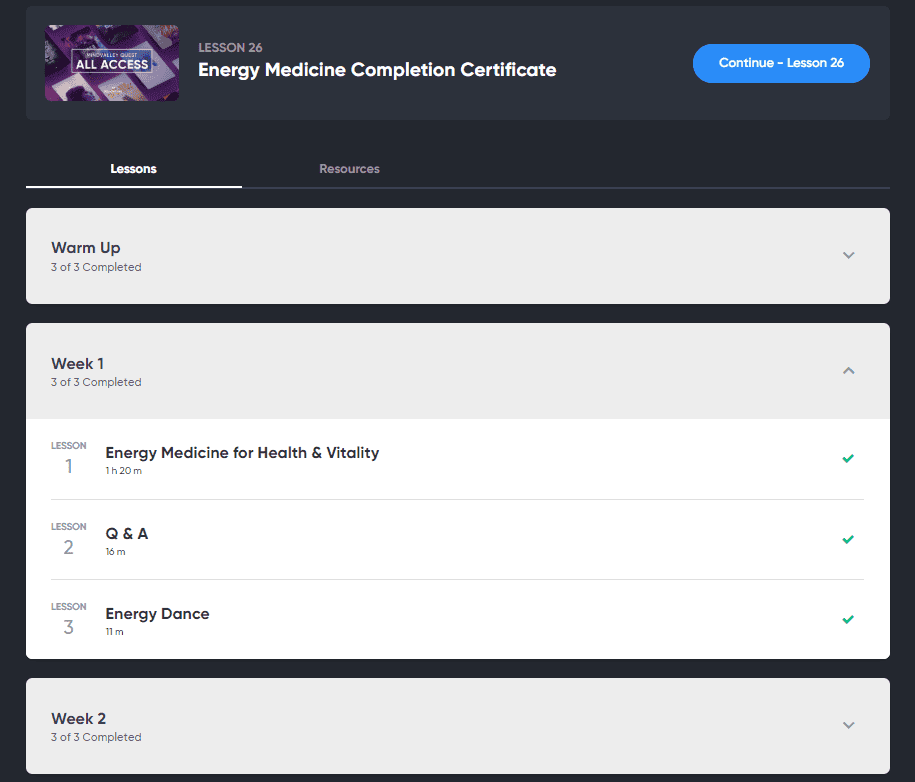Click the green checkmark for Energy Dance
Screen dimensions: 915x782
coord(848,619)
